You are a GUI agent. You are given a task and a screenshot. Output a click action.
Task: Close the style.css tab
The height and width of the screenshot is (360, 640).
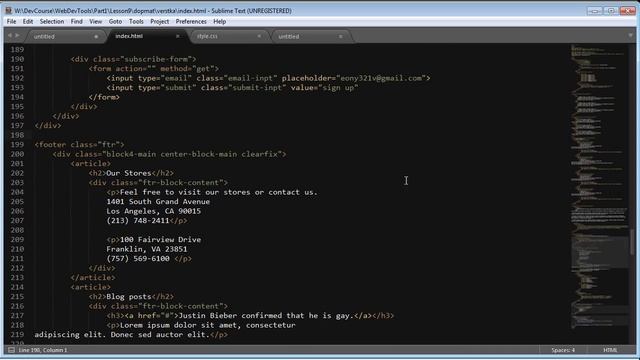259,36
